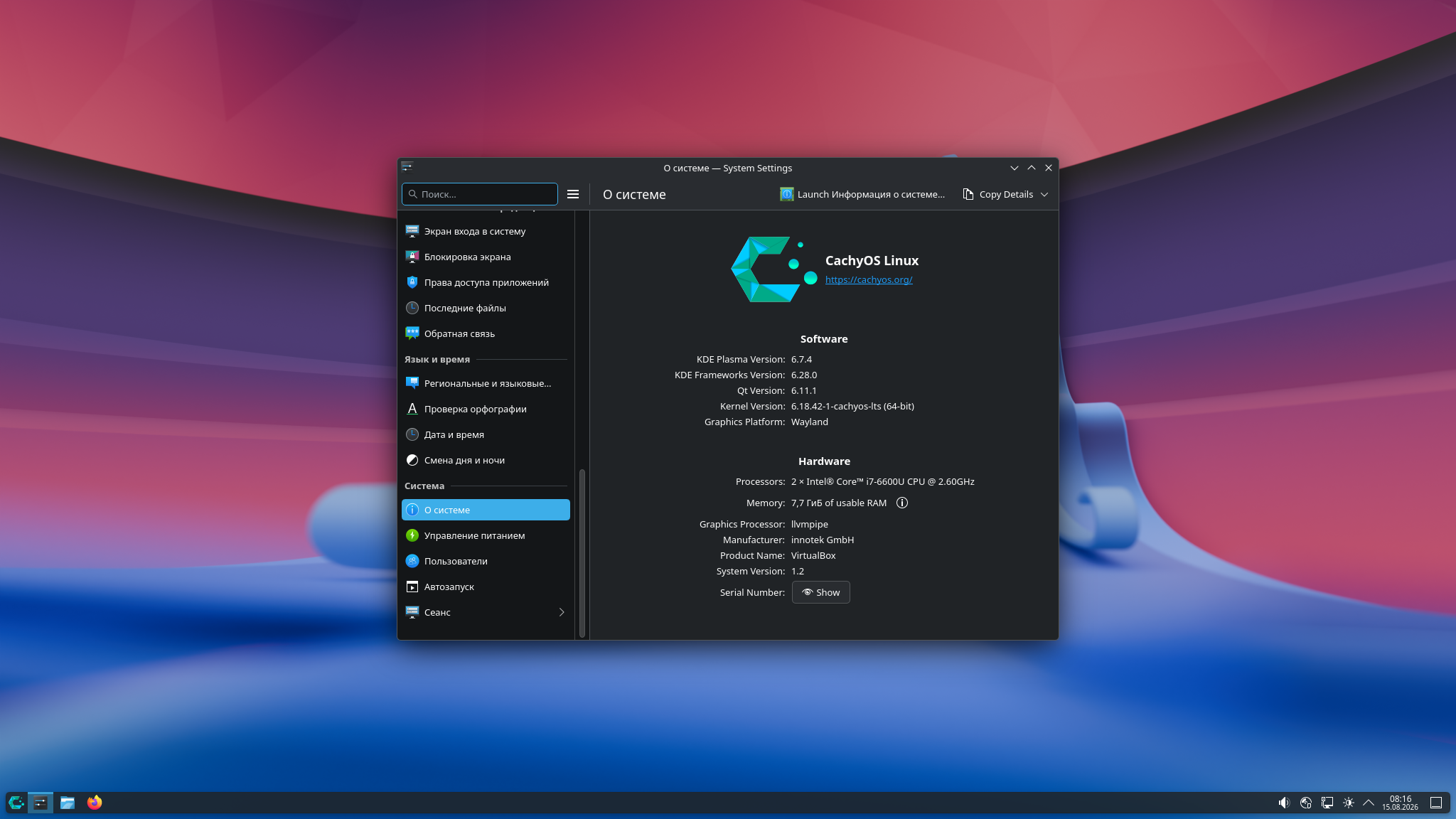Click the kernel version value 6.18.42-1-cachyos-lts
The width and height of the screenshot is (1456, 819).
[852, 407]
